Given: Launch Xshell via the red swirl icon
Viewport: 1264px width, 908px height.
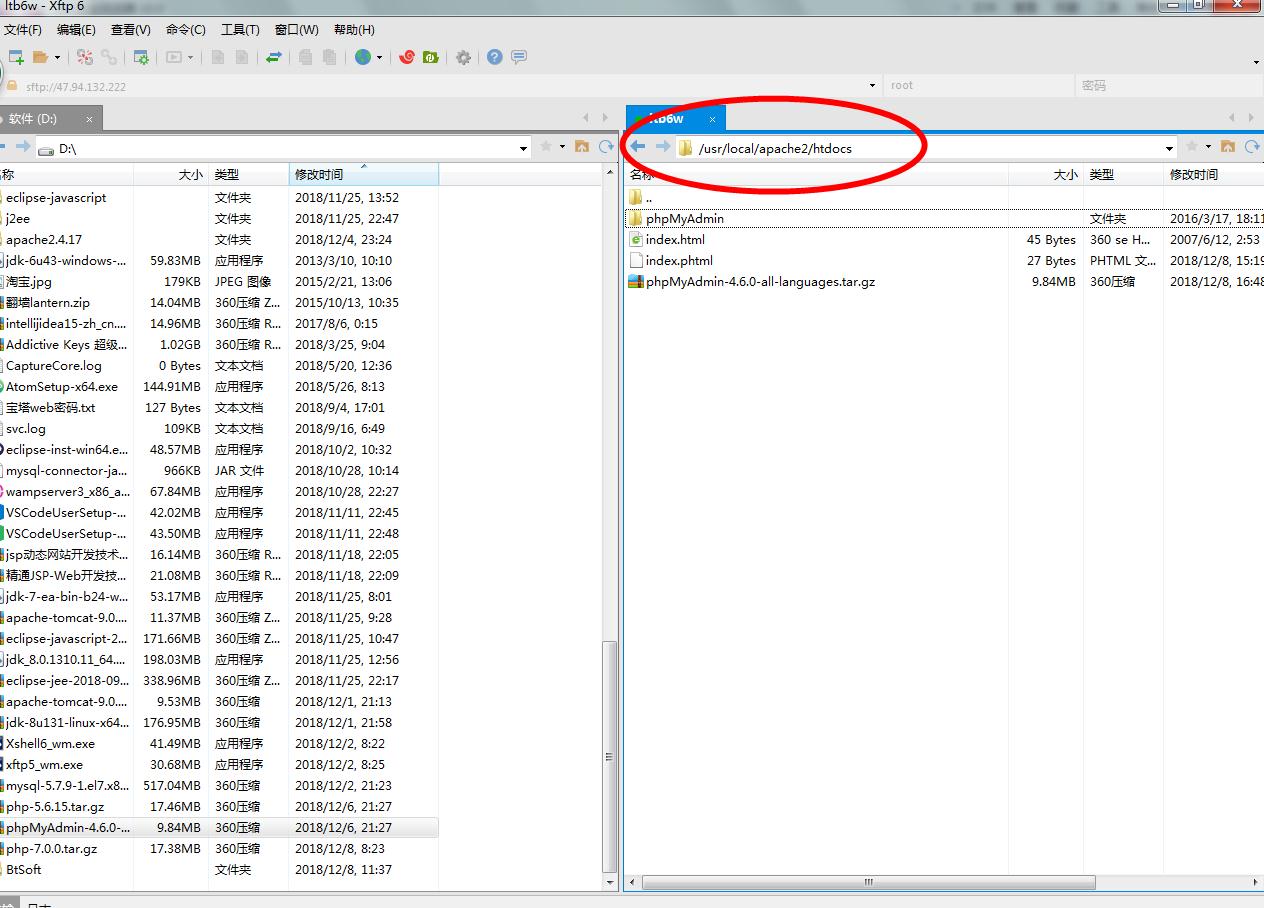Looking at the screenshot, I should 407,58.
